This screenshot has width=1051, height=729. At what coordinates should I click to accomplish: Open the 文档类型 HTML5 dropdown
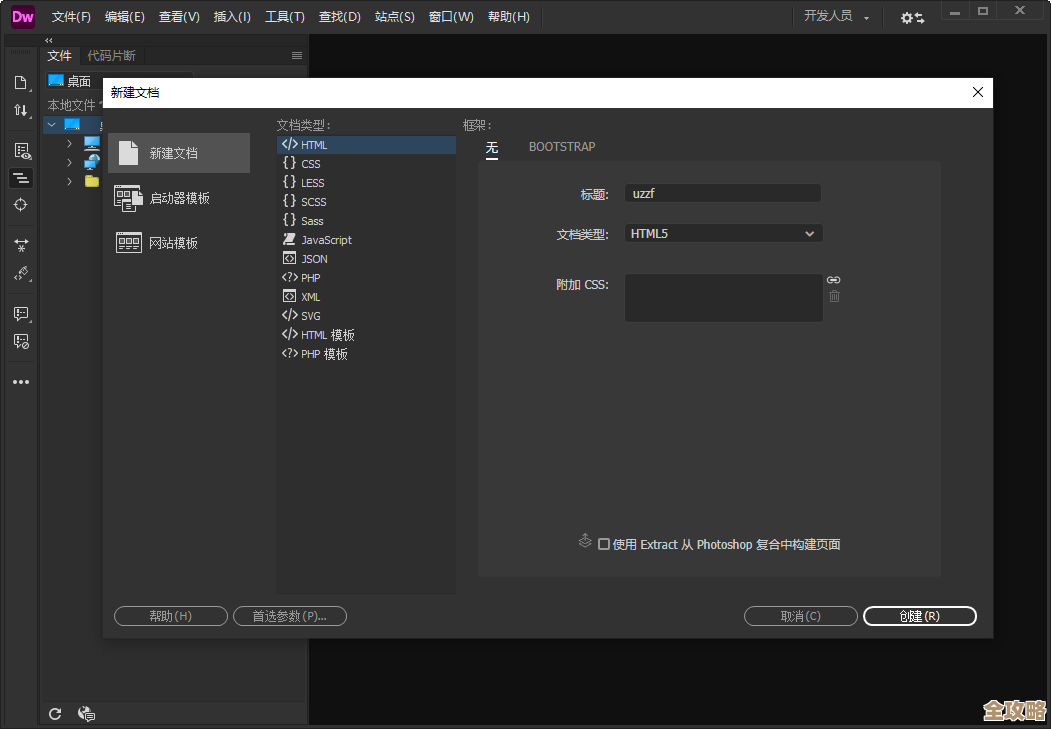[722, 233]
